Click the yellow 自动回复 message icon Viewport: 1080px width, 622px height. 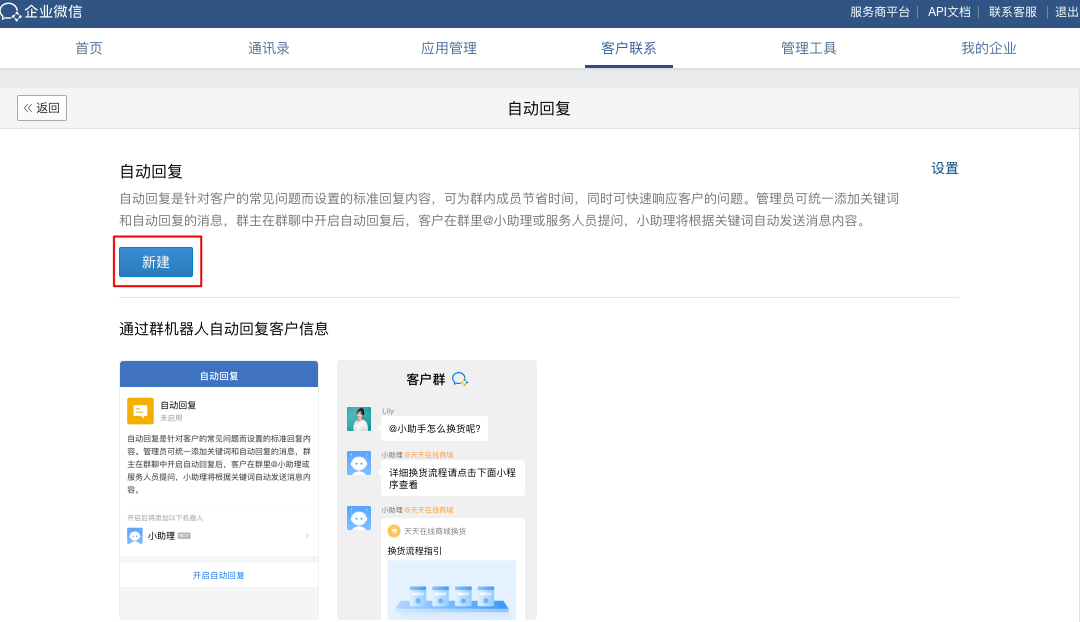click(x=140, y=411)
